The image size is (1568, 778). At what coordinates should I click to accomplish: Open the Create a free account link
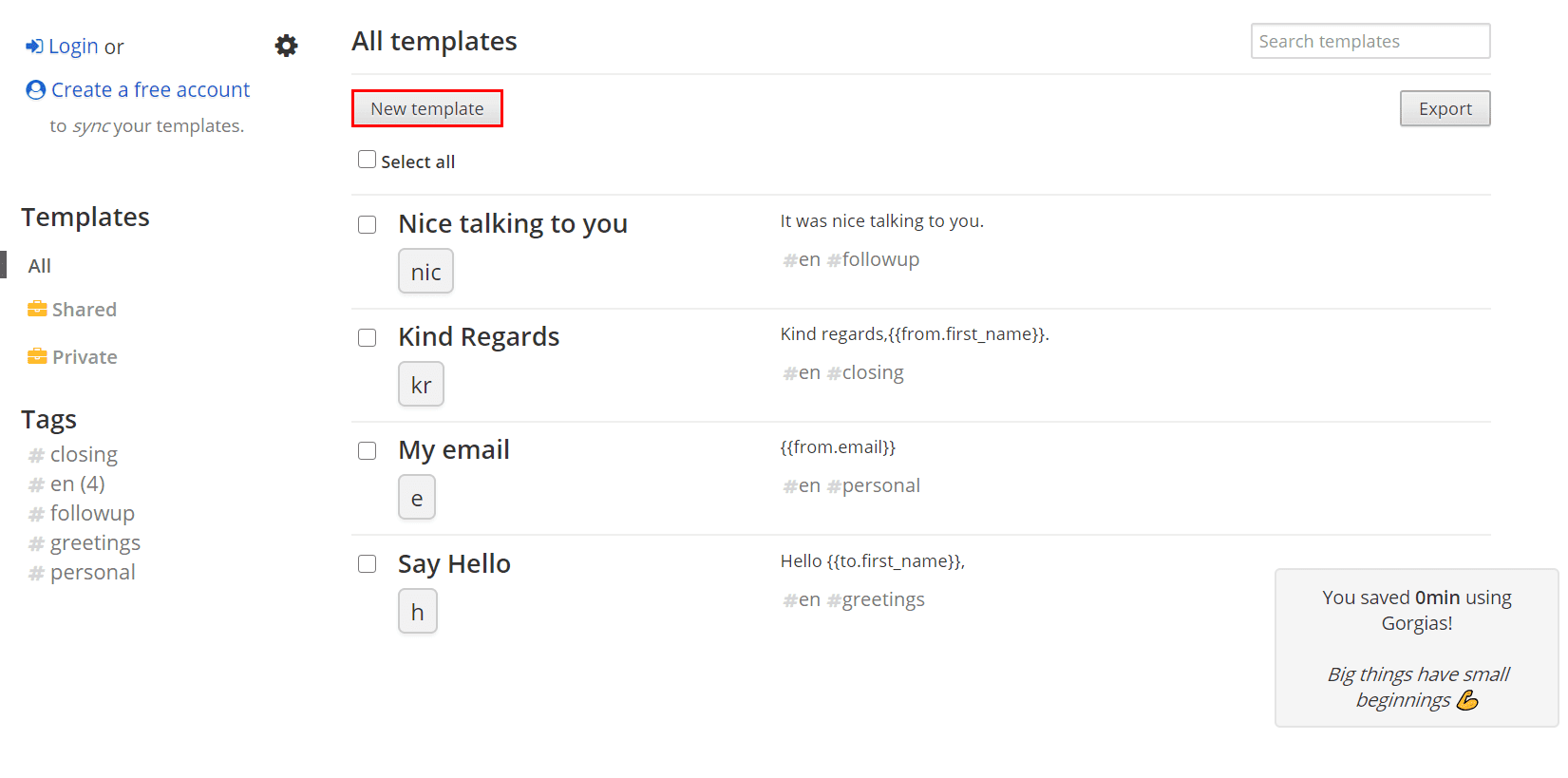(150, 89)
